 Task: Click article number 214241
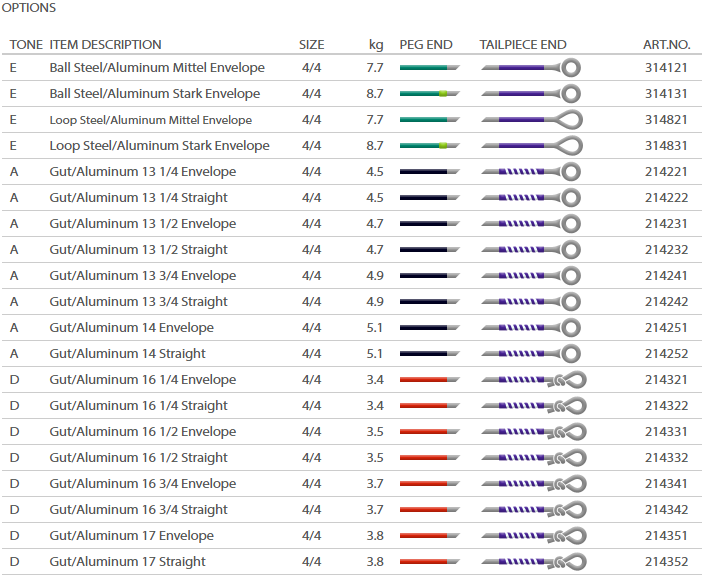(666, 276)
